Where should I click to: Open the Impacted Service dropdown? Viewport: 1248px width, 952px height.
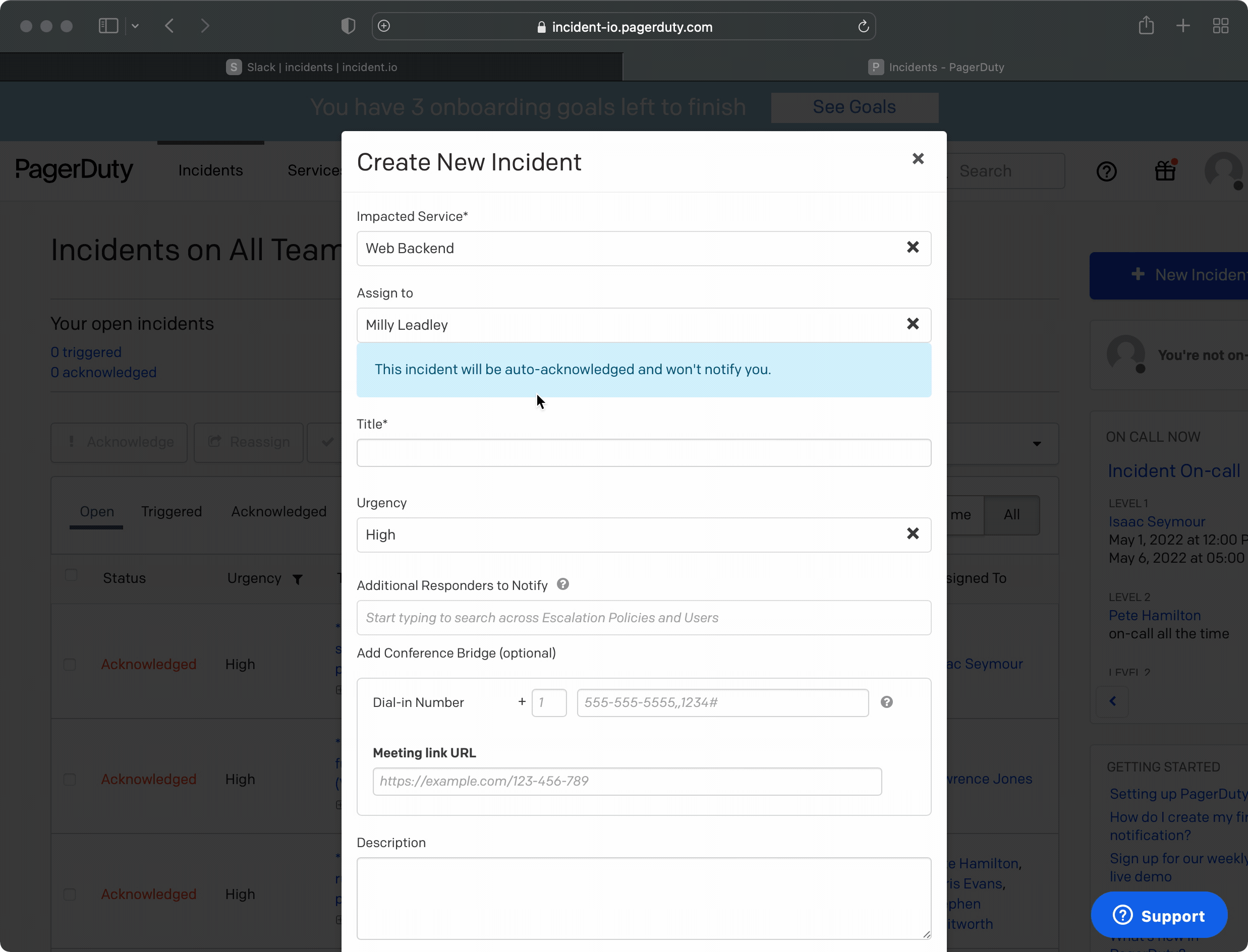pyautogui.click(x=623, y=248)
